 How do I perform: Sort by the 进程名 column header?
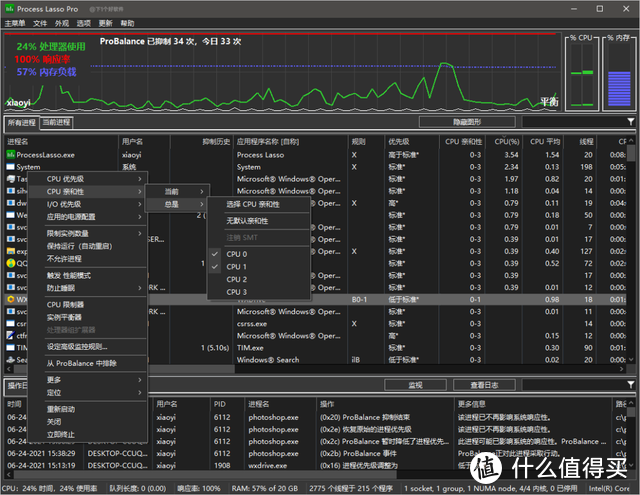[61, 142]
